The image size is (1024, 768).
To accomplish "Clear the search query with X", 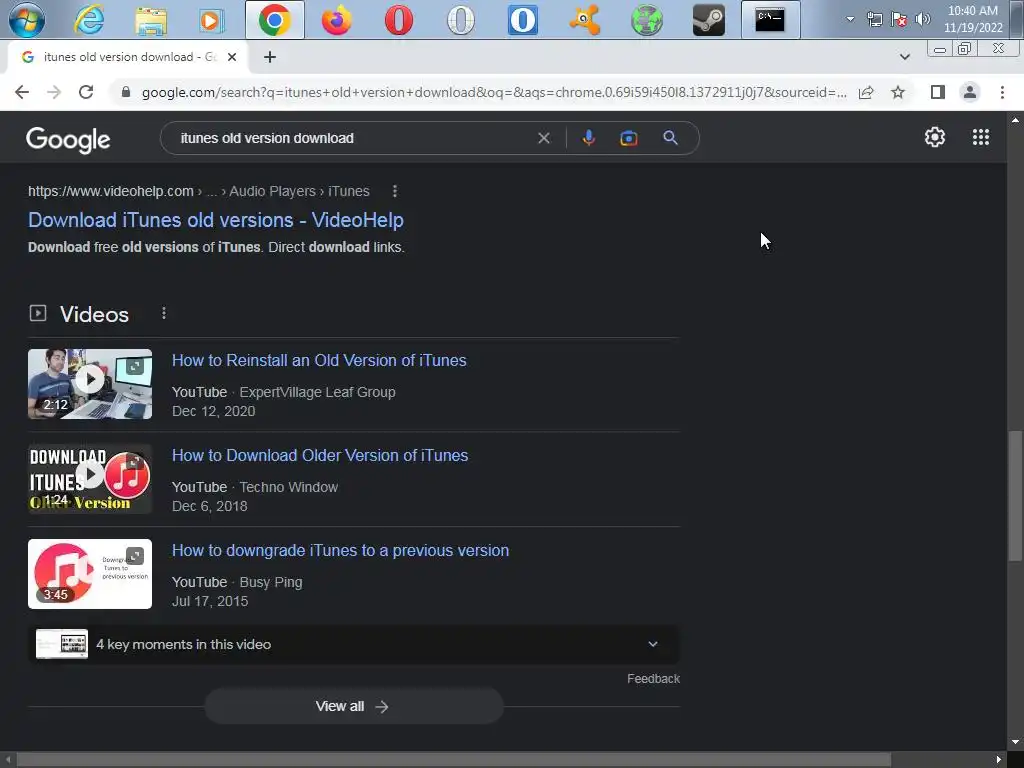I will 544,138.
